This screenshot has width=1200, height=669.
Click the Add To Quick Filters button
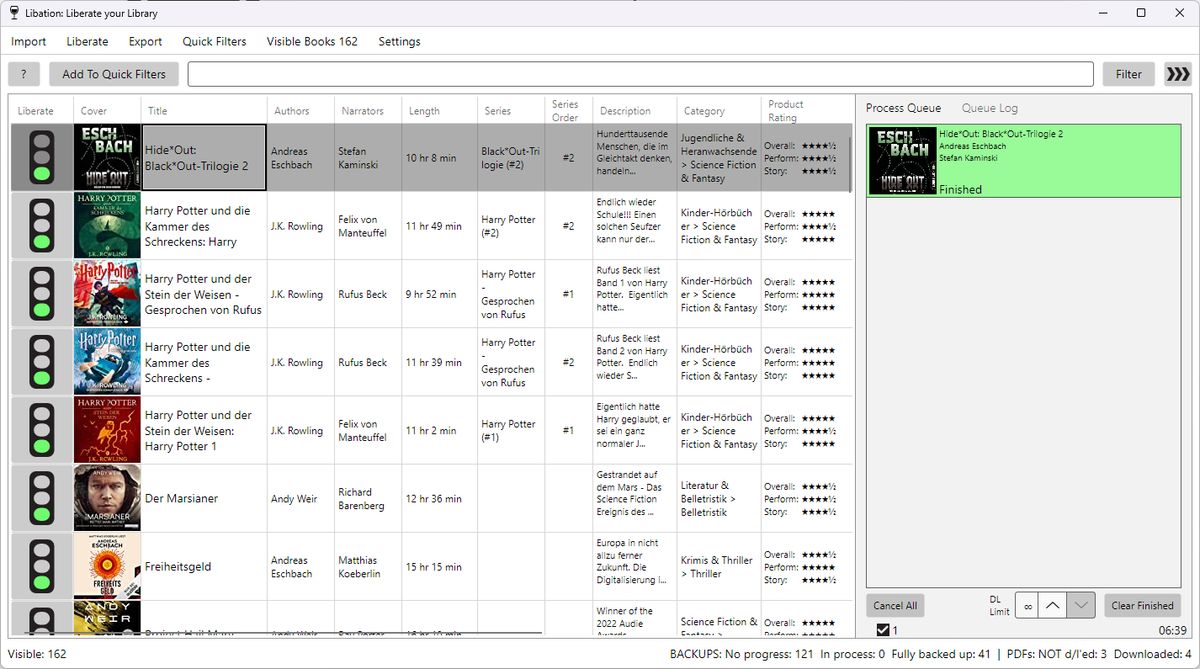[x=114, y=74]
